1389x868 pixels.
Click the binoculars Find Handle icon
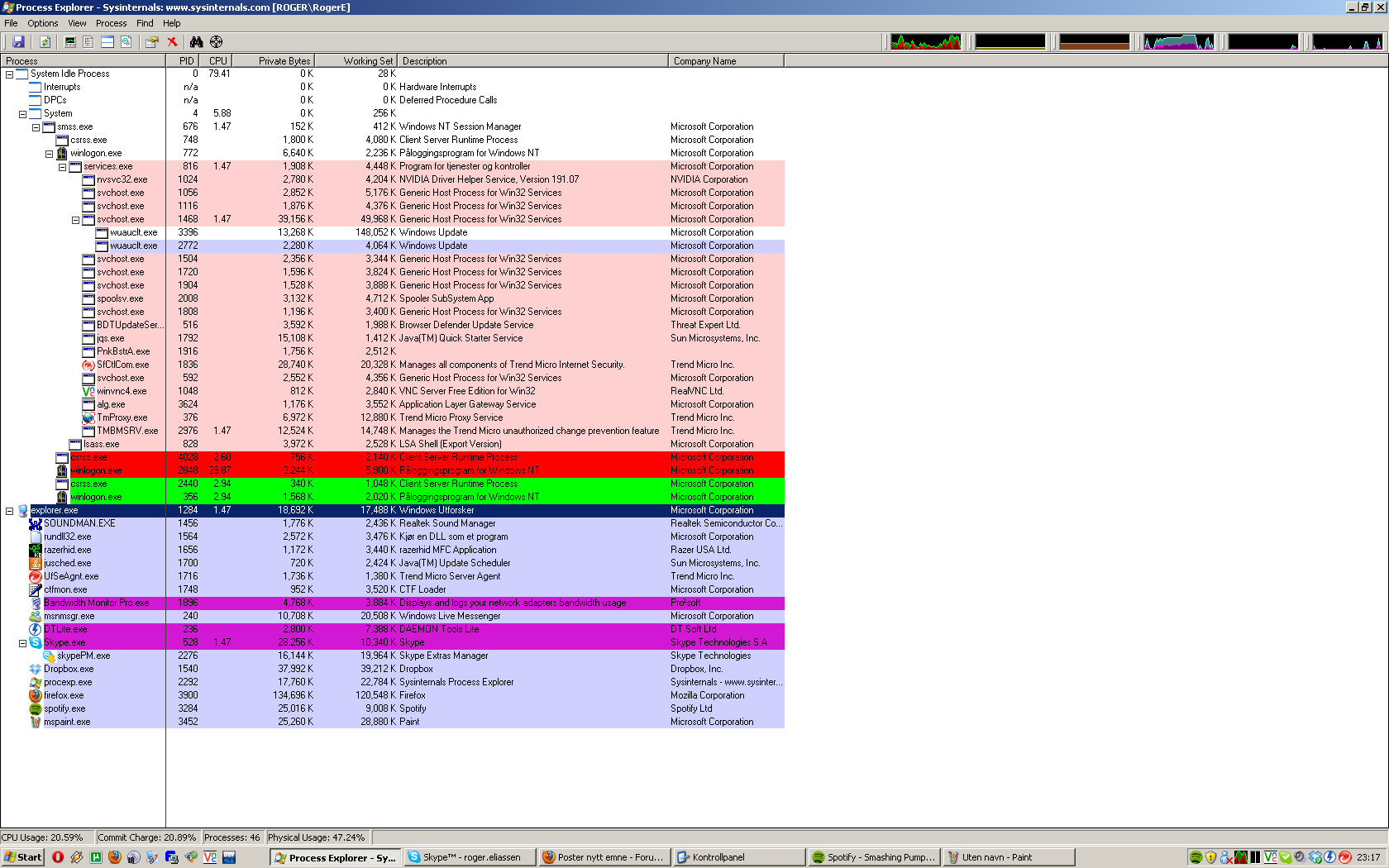(197, 42)
